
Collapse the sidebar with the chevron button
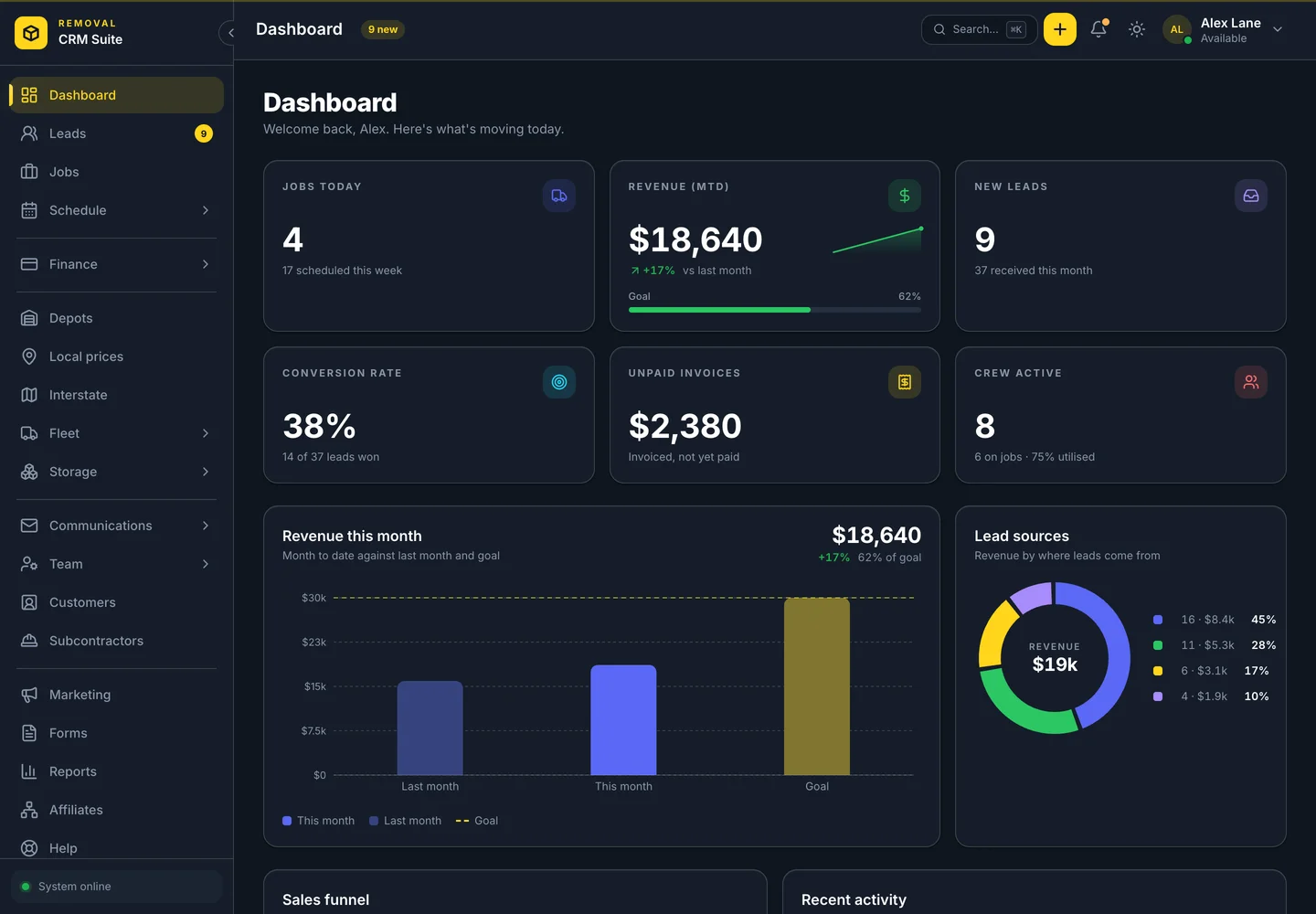pyautogui.click(x=228, y=33)
